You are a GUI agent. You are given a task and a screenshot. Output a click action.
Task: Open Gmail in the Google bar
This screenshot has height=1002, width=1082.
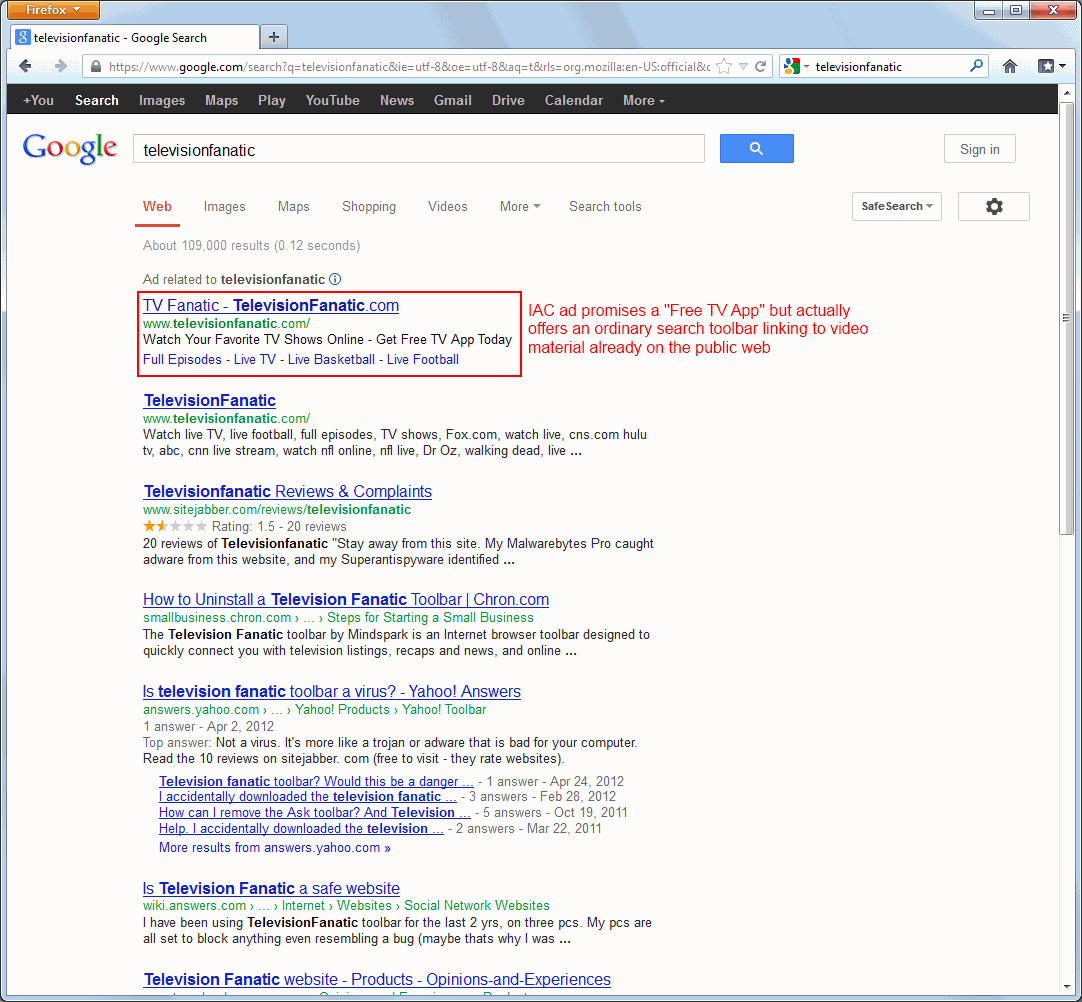tap(453, 100)
